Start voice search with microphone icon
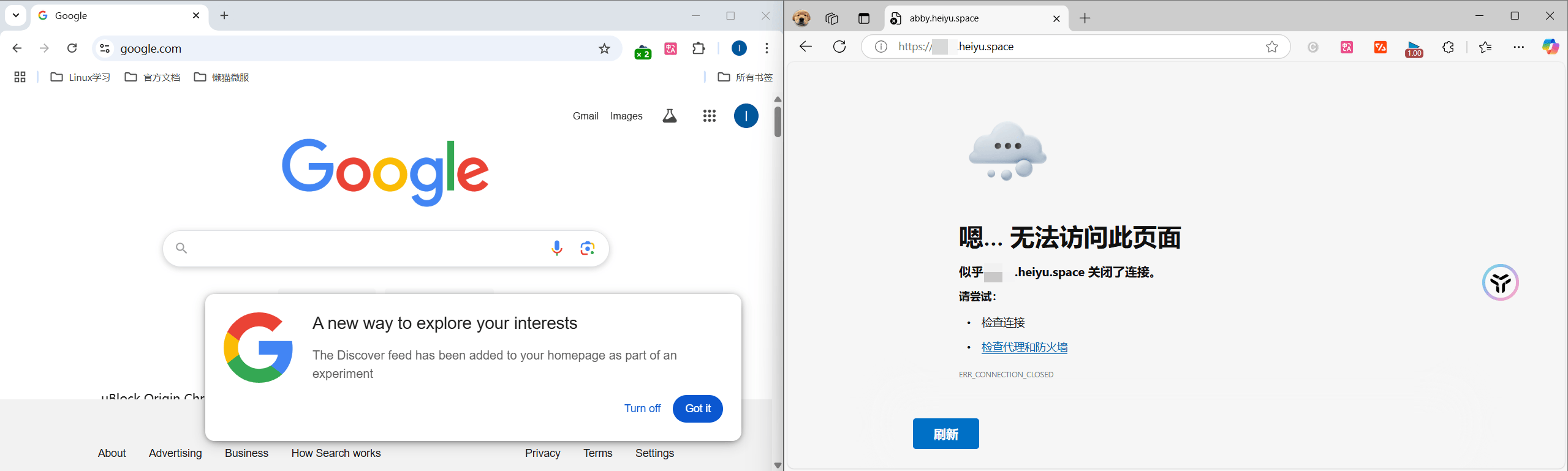 556,248
